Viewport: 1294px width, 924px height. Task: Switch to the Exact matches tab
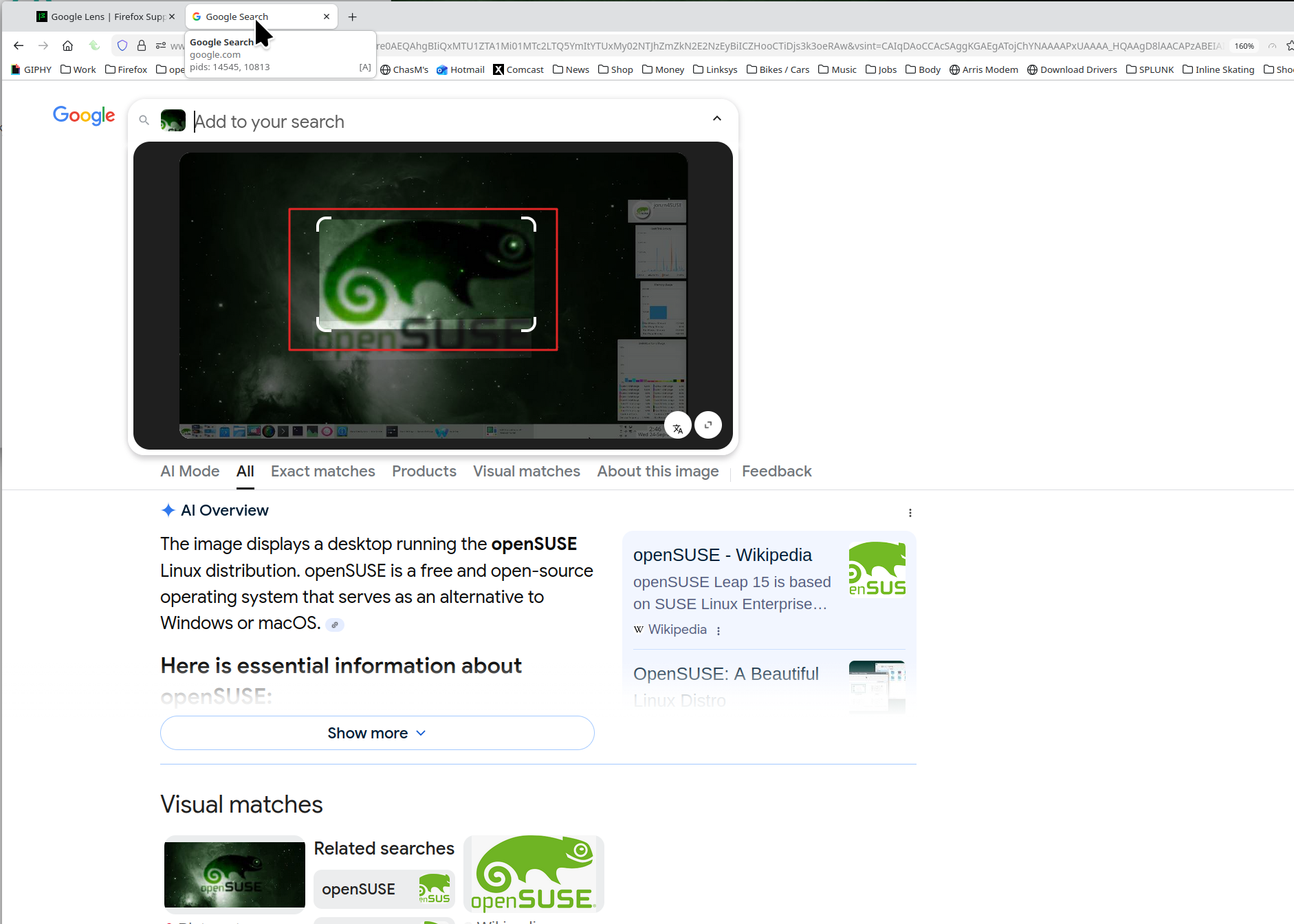pos(322,471)
